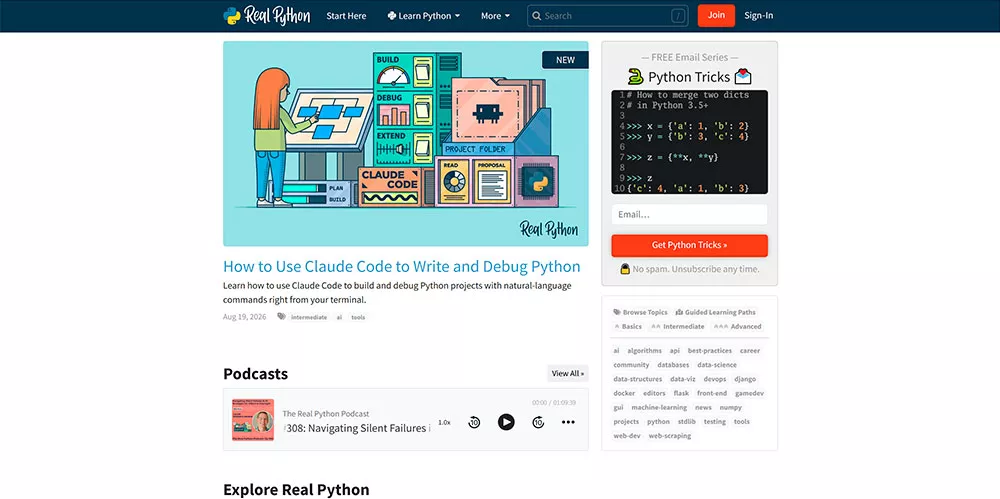Open Guided Learning Paths

pos(716,312)
